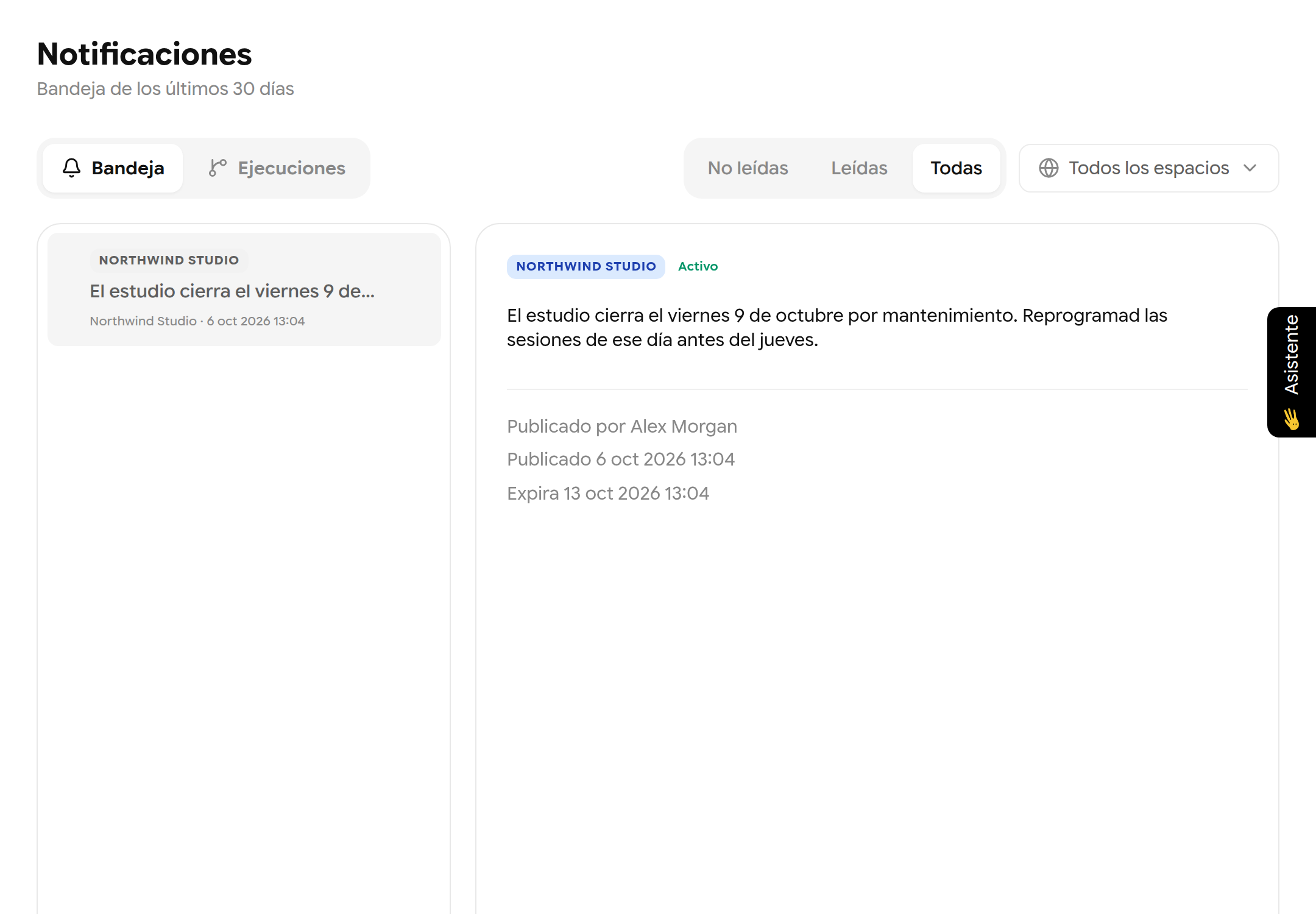The height and width of the screenshot is (914, 1316).
Task: Click 'Publicado 6 oct 2026 13:04' line
Action: point(621,459)
